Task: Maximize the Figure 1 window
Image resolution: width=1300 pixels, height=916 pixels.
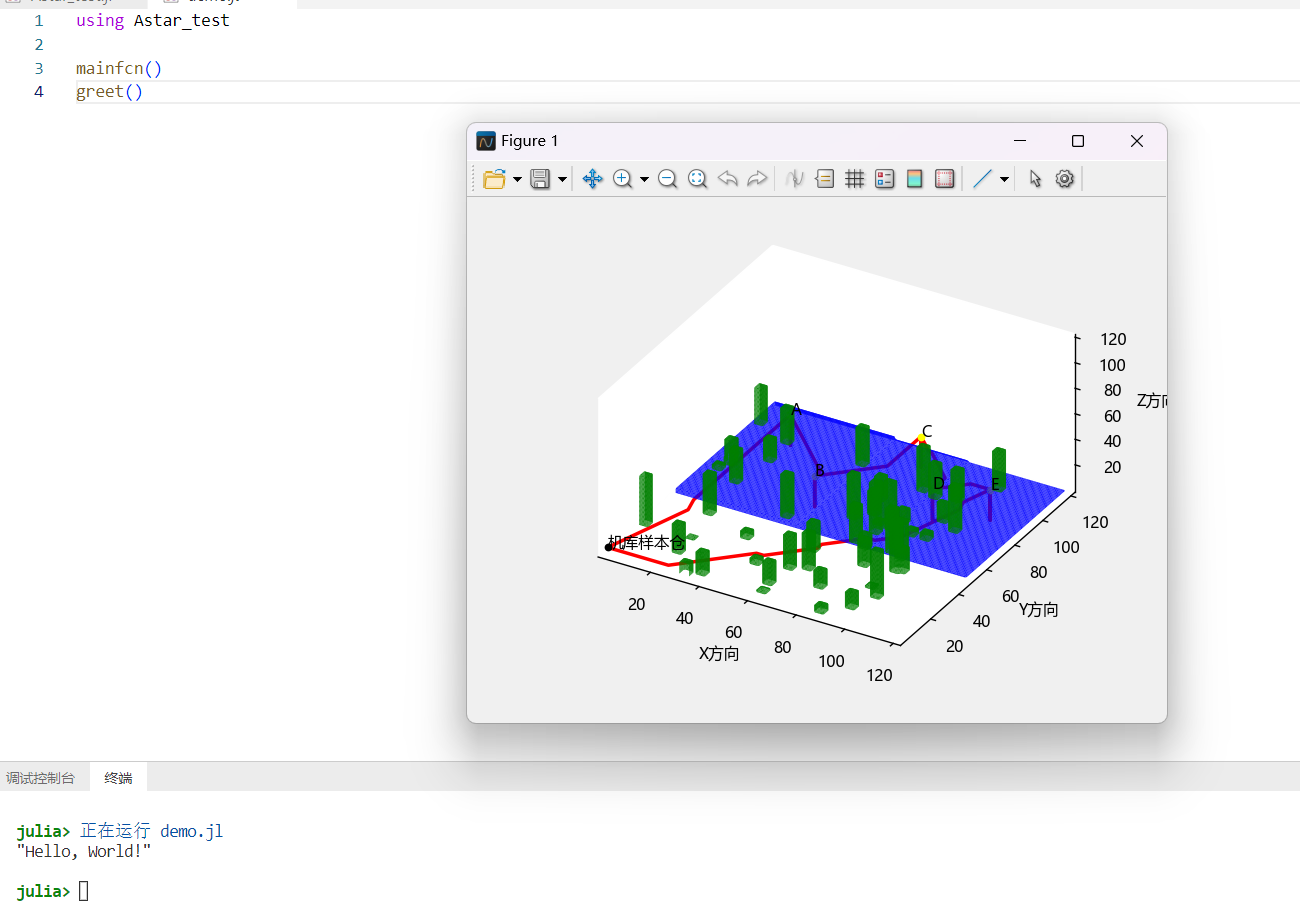Action: [x=1078, y=141]
